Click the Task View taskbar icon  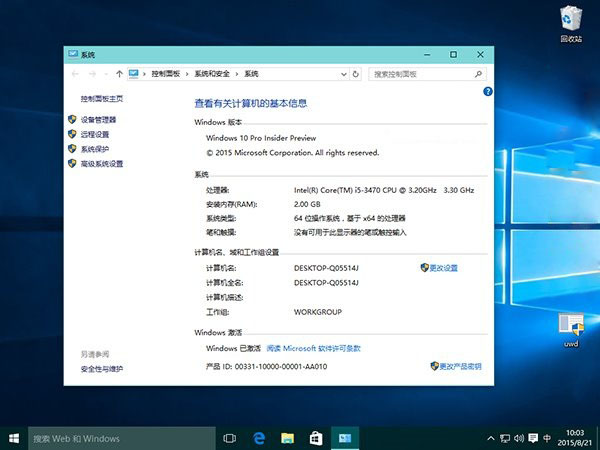tap(229, 438)
